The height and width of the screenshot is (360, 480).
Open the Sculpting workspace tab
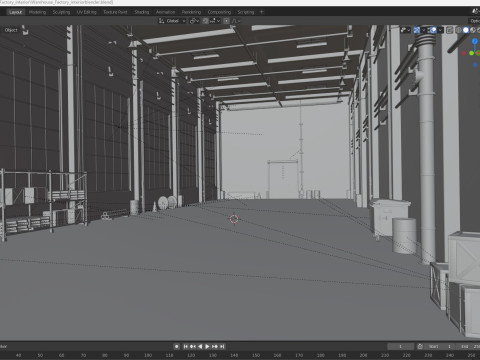(61, 12)
